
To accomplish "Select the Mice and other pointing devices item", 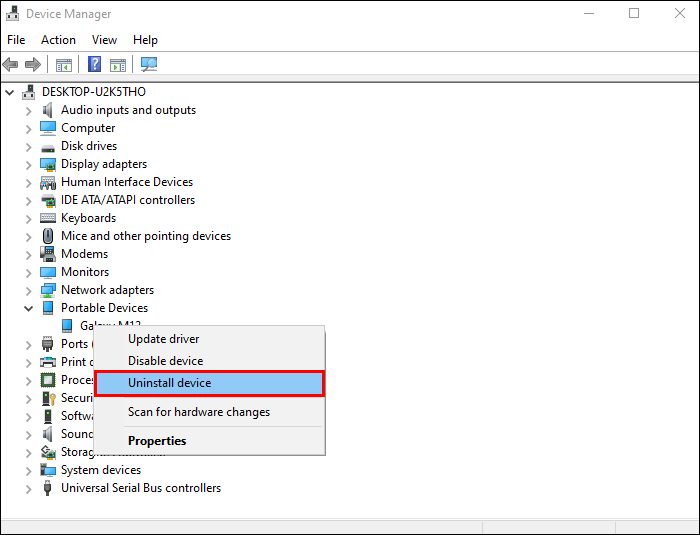I will coord(146,236).
